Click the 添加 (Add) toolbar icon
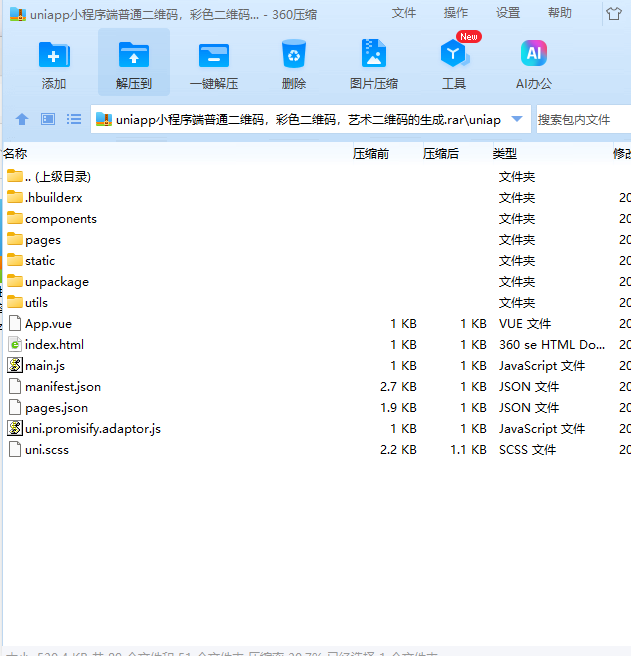 point(54,55)
